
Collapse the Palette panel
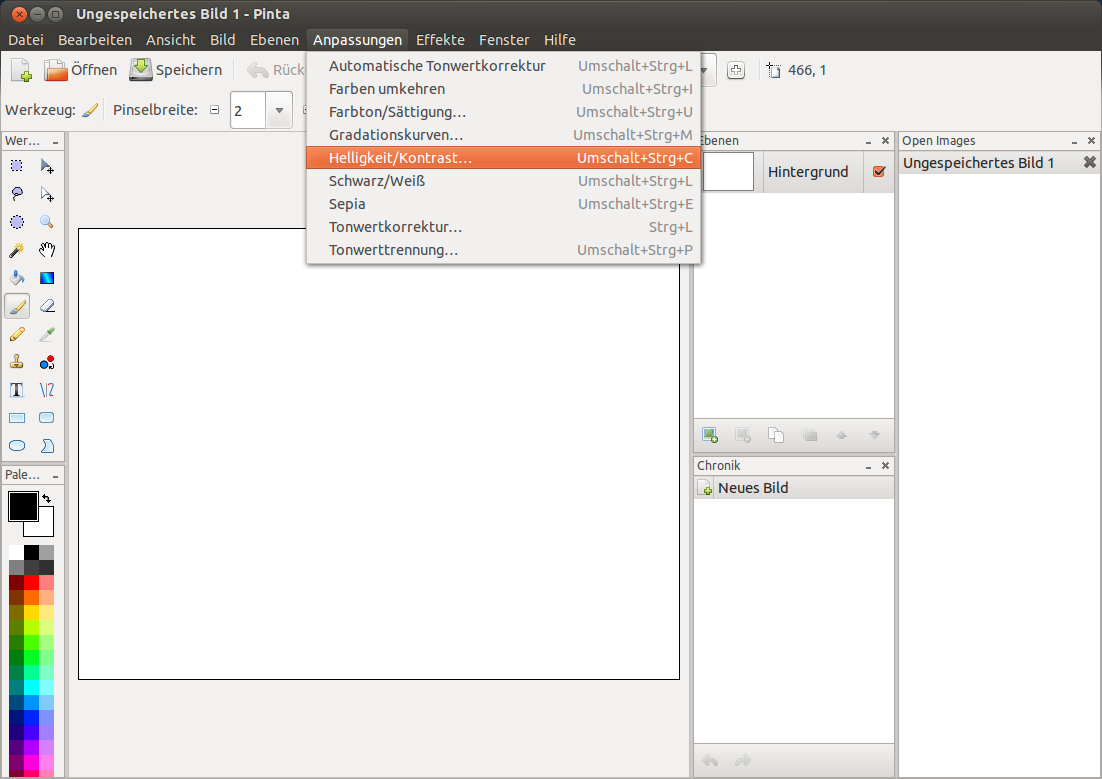(x=56, y=475)
